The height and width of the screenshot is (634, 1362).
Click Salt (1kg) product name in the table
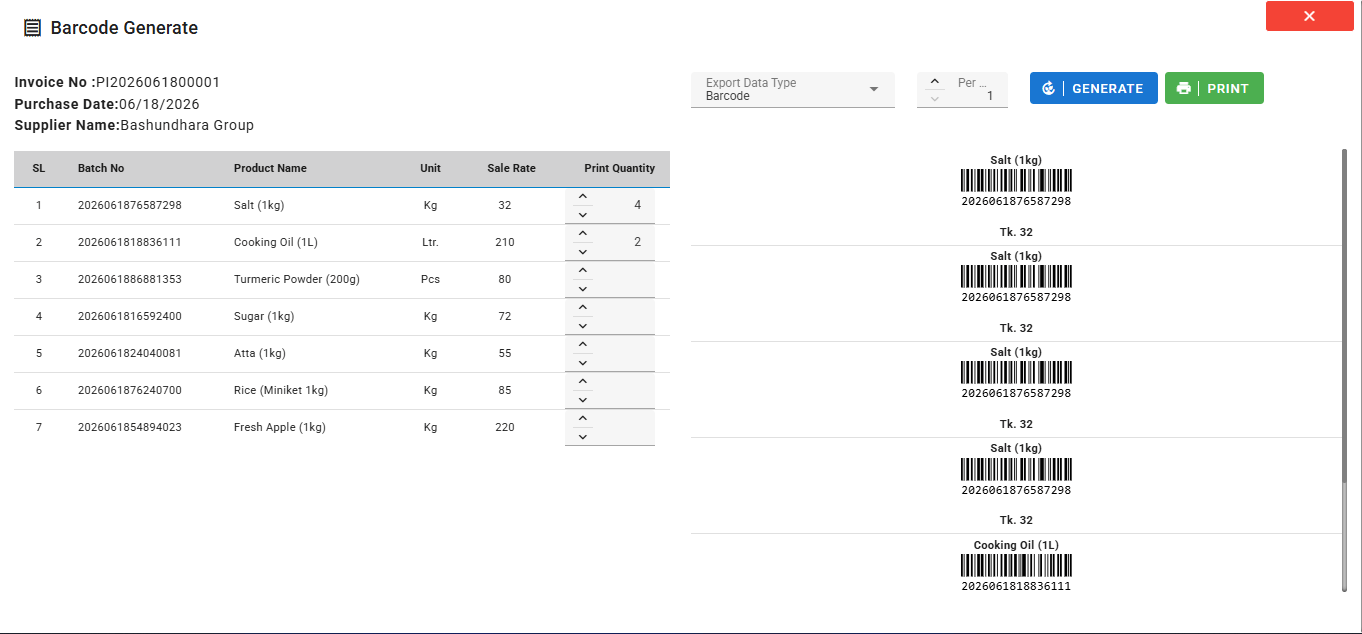tap(259, 205)
